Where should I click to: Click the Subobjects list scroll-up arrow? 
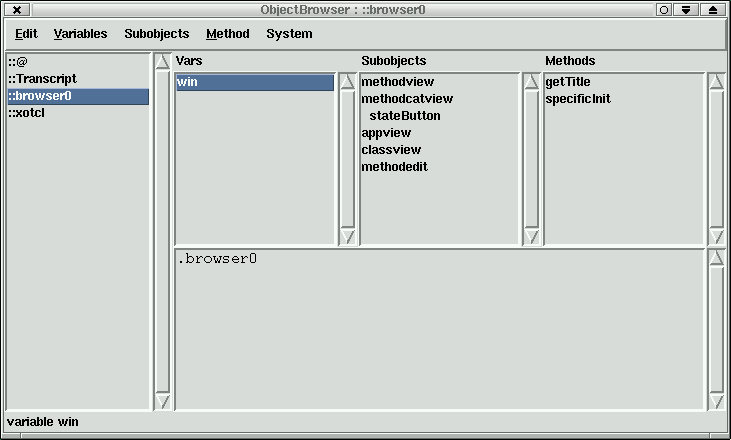coord(531,82)
